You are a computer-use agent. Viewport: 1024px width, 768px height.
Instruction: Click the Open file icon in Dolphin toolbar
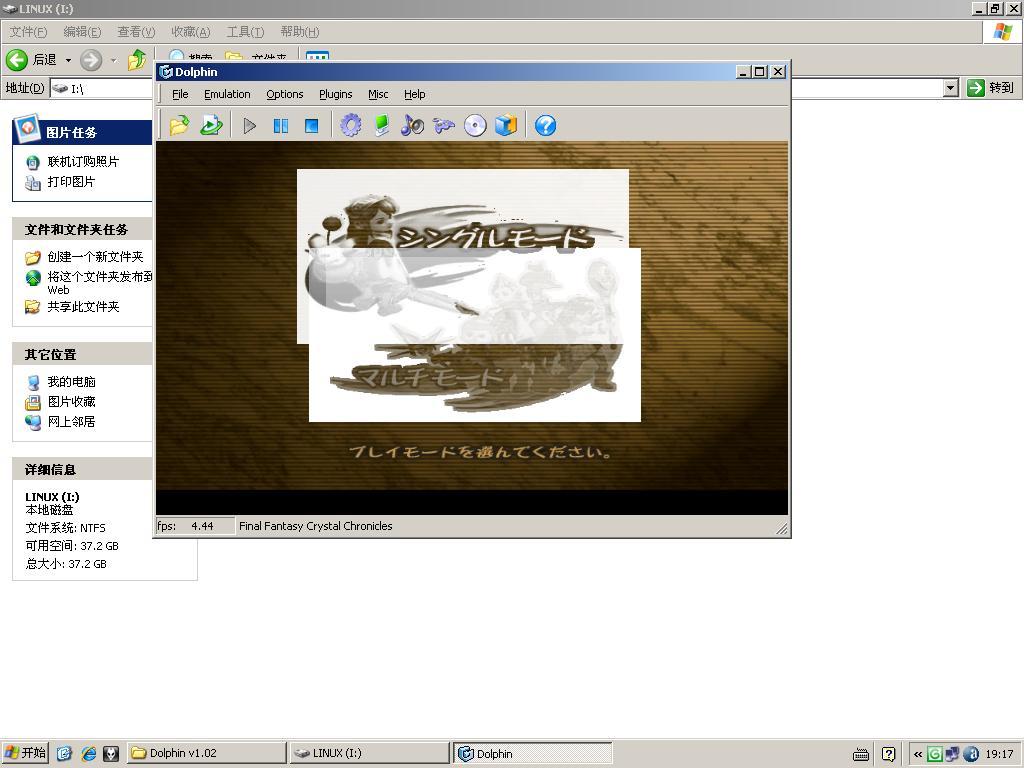point(180,125)
